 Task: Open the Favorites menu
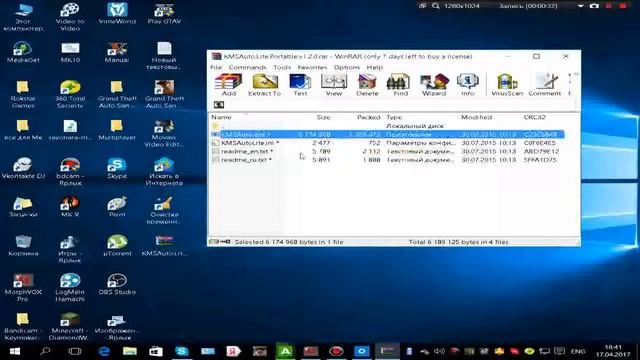[312, 67]
